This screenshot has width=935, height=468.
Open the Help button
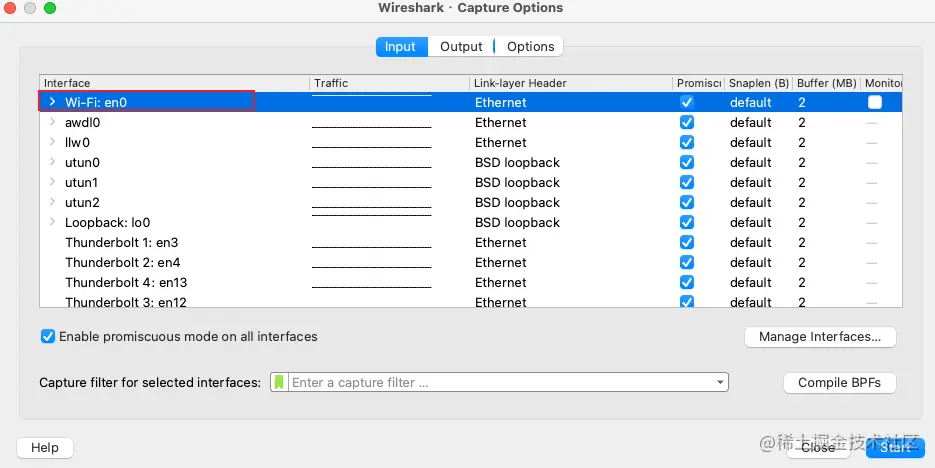point(45,448)
